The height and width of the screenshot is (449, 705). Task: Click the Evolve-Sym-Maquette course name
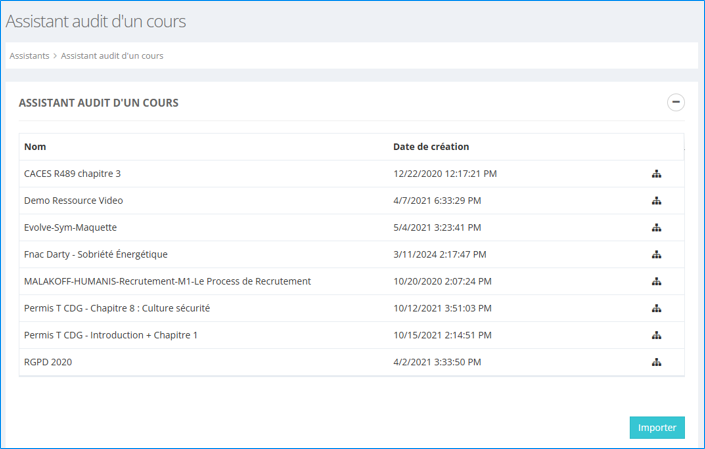(x=70, y=228)
